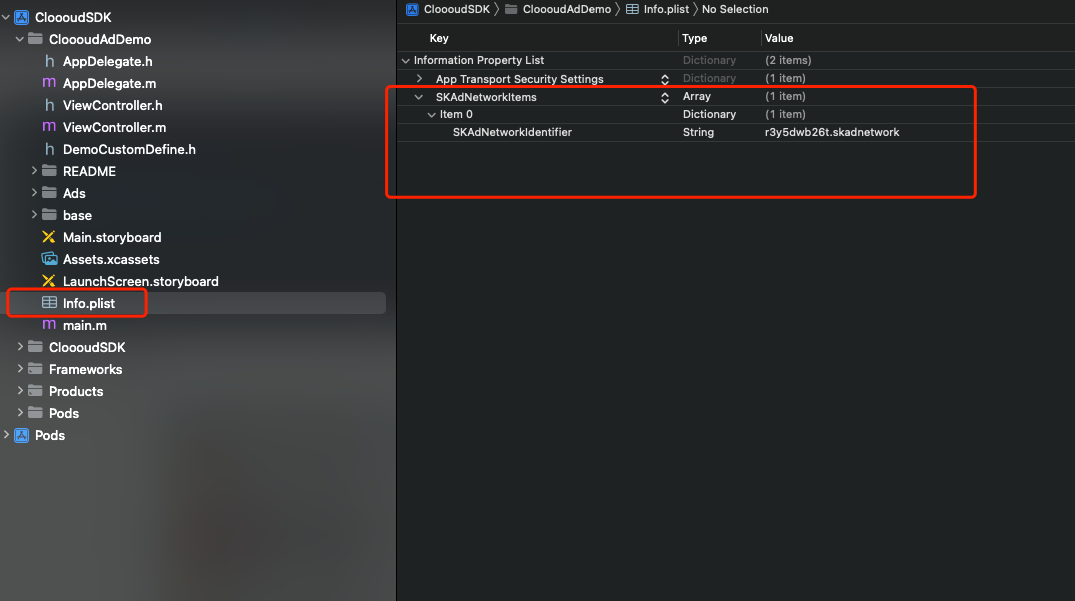Click the 'm' icon beside ViewController.m
Viewport: 1075px width, 601px height.
tap(49, 127)
